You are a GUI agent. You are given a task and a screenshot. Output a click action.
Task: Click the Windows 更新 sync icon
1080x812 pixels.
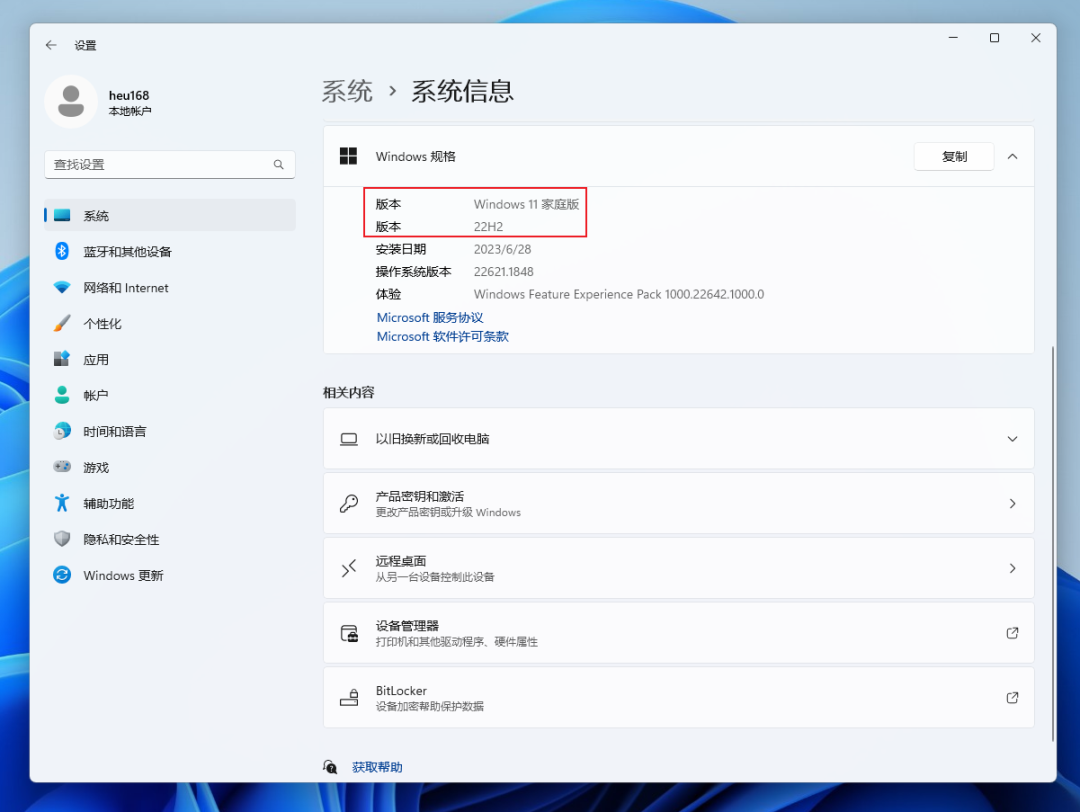pyautogui.click(x=62, y=574)
